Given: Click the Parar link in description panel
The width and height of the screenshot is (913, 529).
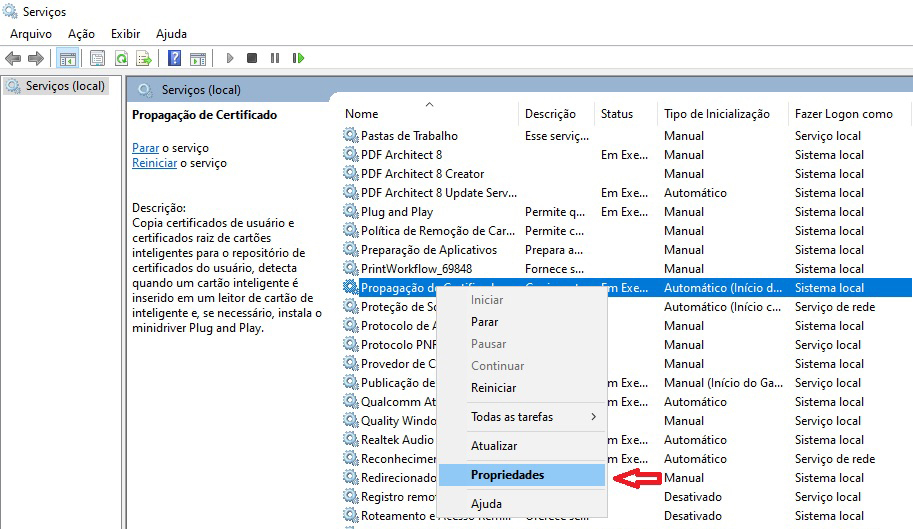Looking at the screenshot, I should [x=145, y=148].
